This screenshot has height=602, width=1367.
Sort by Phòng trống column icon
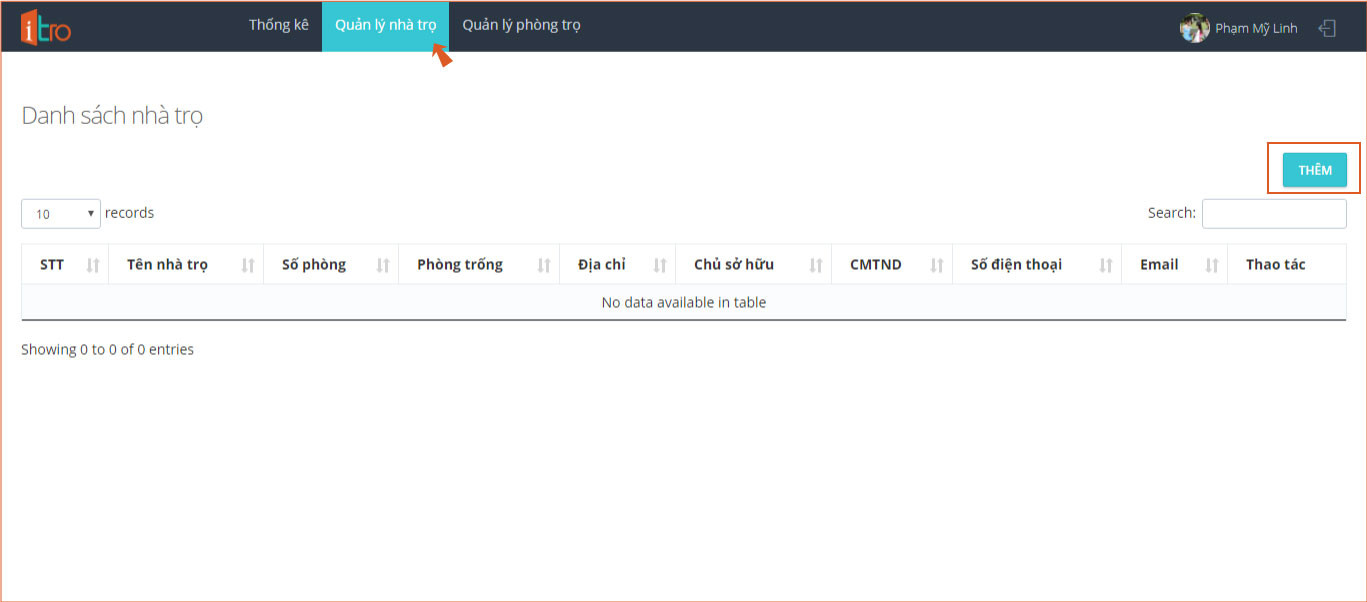544,265
